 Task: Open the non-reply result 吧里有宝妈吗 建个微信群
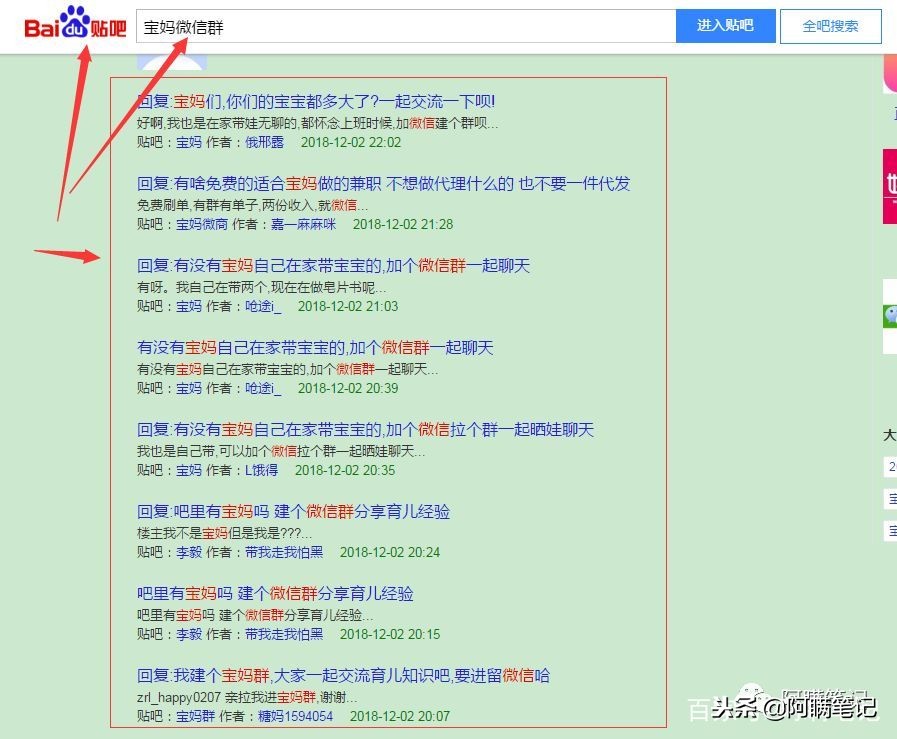point(275,593)
